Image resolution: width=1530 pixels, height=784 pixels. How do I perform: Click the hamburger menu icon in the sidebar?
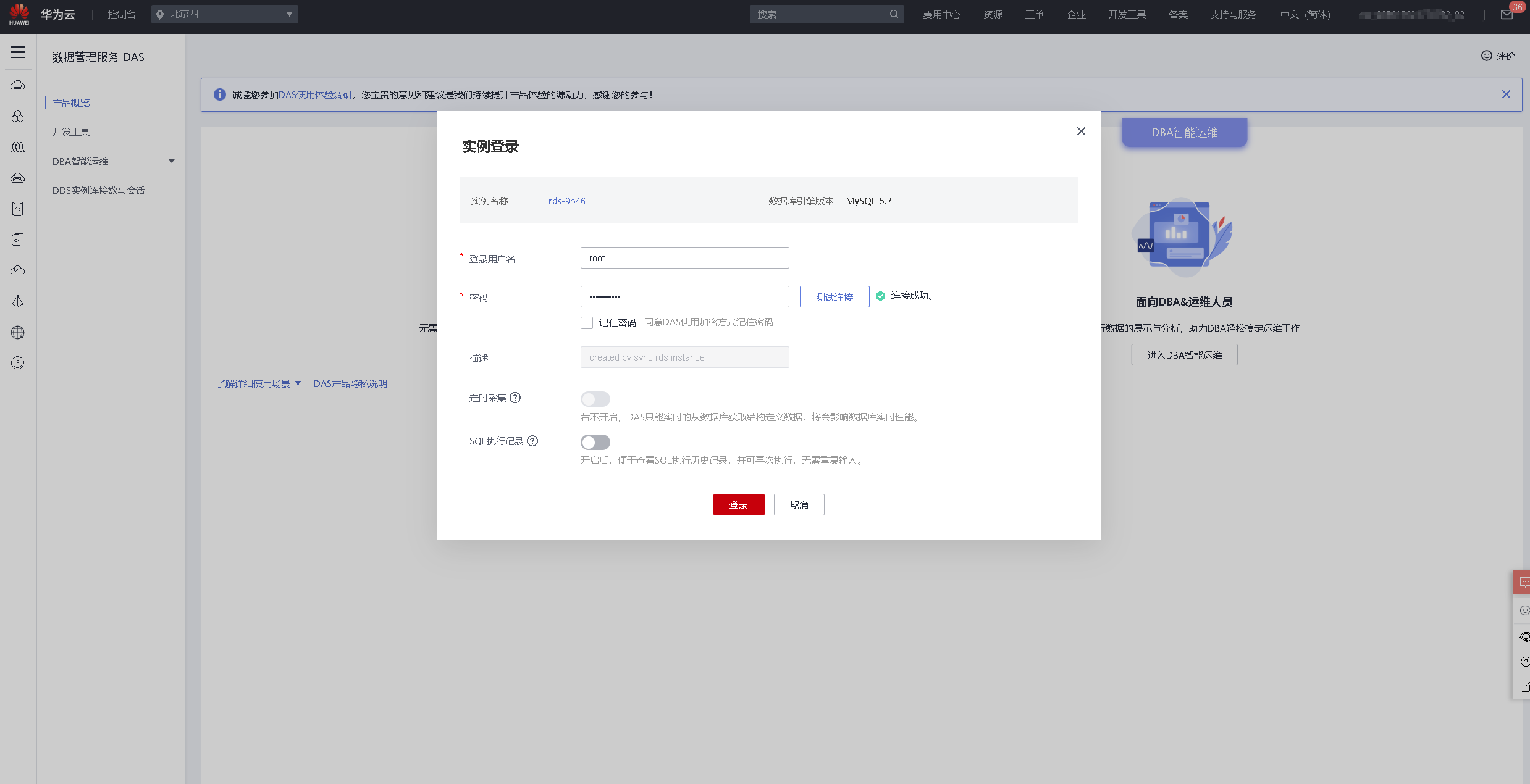pos(18,52)
